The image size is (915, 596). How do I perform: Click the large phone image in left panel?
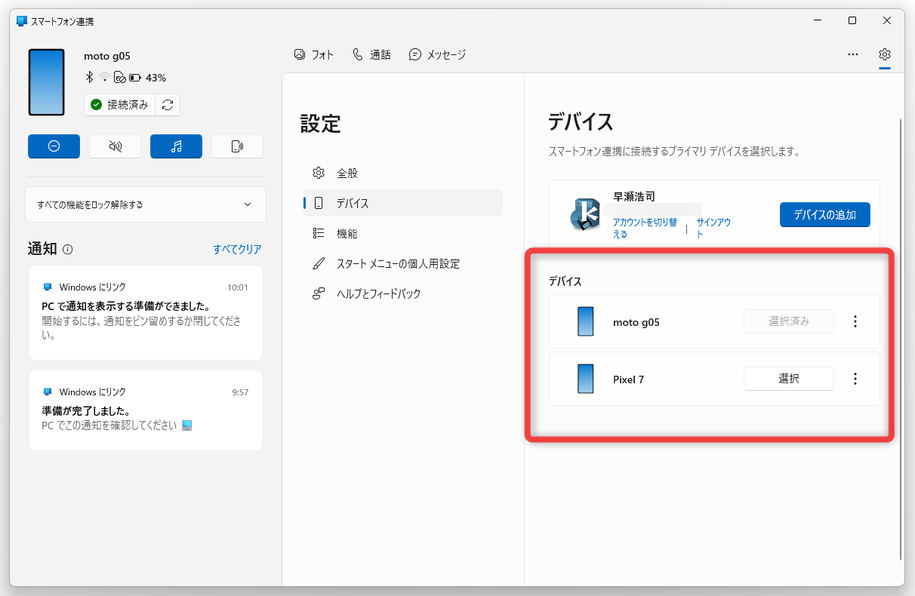pyautogui.click(x=47, y=82)
